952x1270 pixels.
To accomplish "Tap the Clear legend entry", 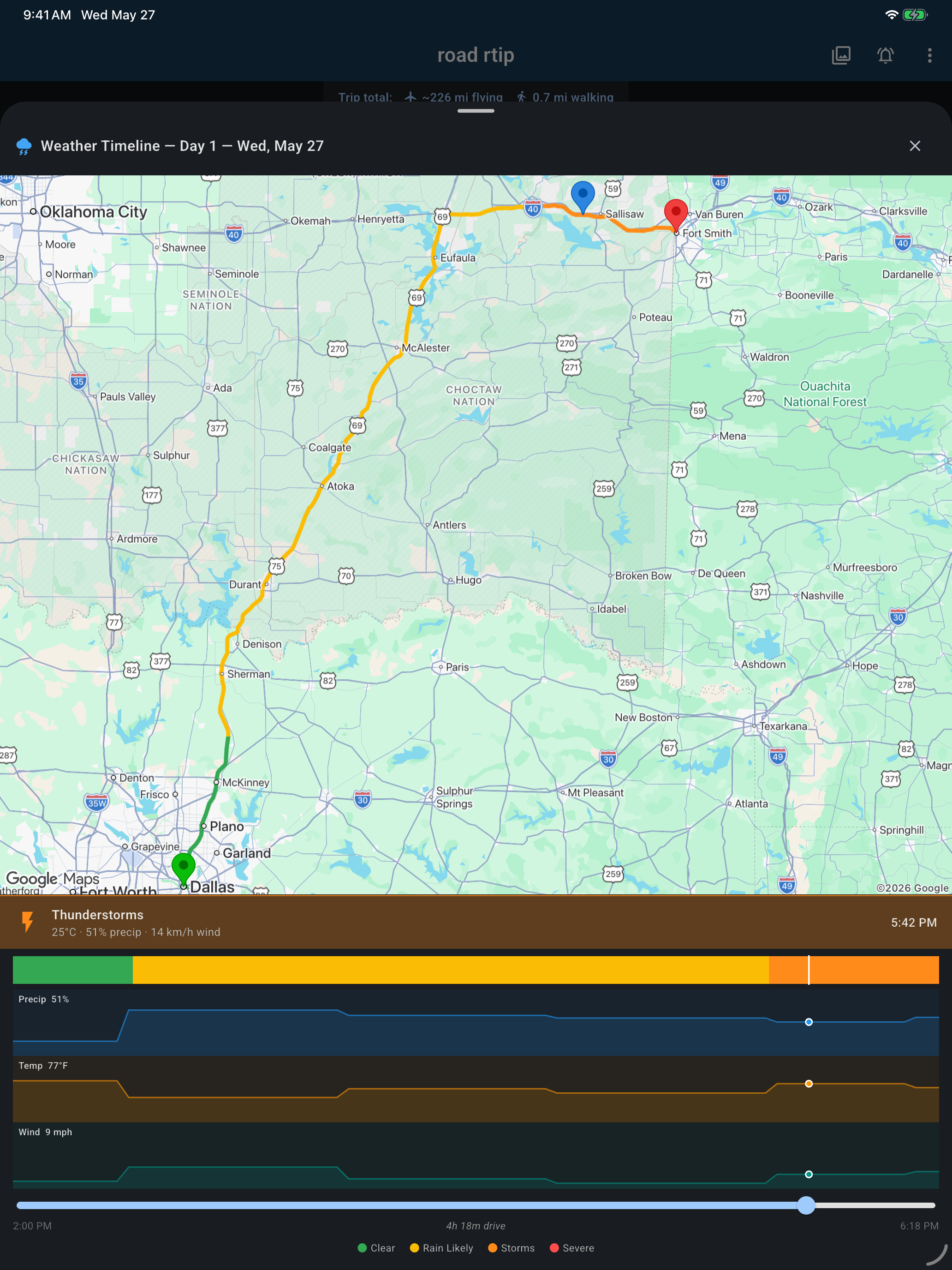I will 376,1248.
